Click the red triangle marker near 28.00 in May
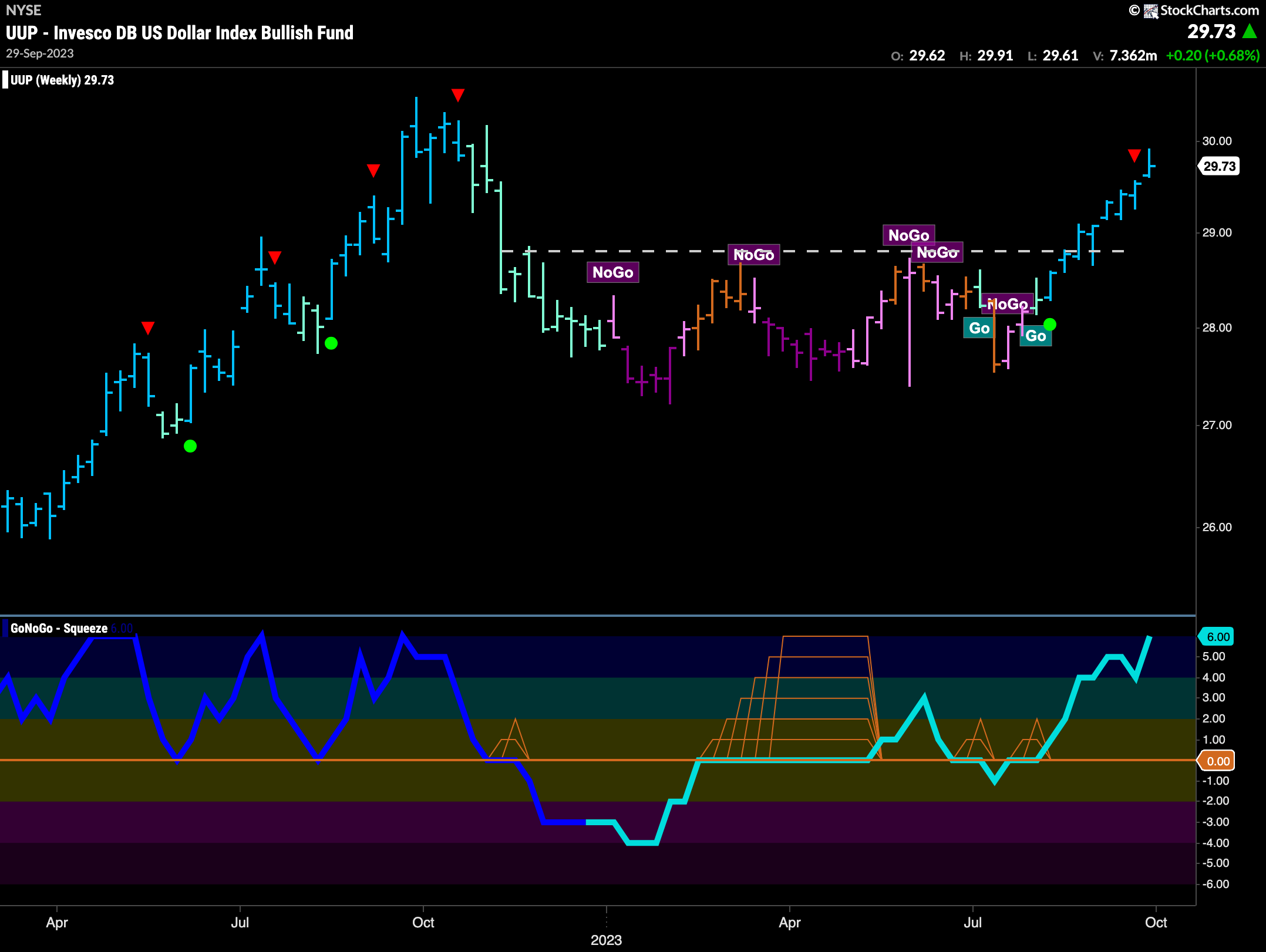This screenshot has width=1266, height=952. (148, 328)
